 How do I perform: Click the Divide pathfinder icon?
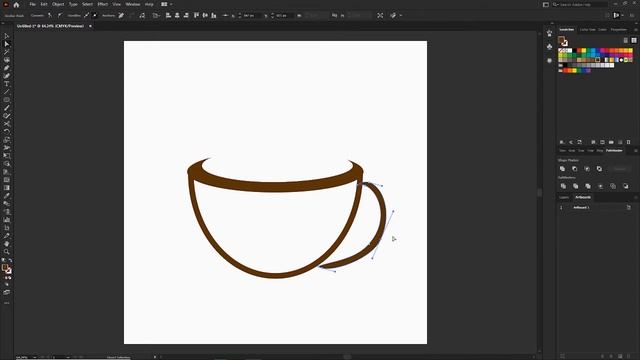click(563, 186)
